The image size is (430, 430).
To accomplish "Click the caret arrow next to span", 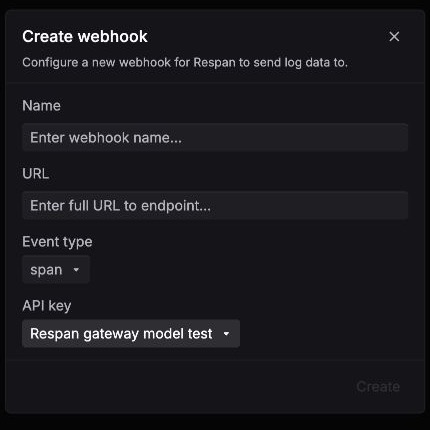I will click(76, 269).
